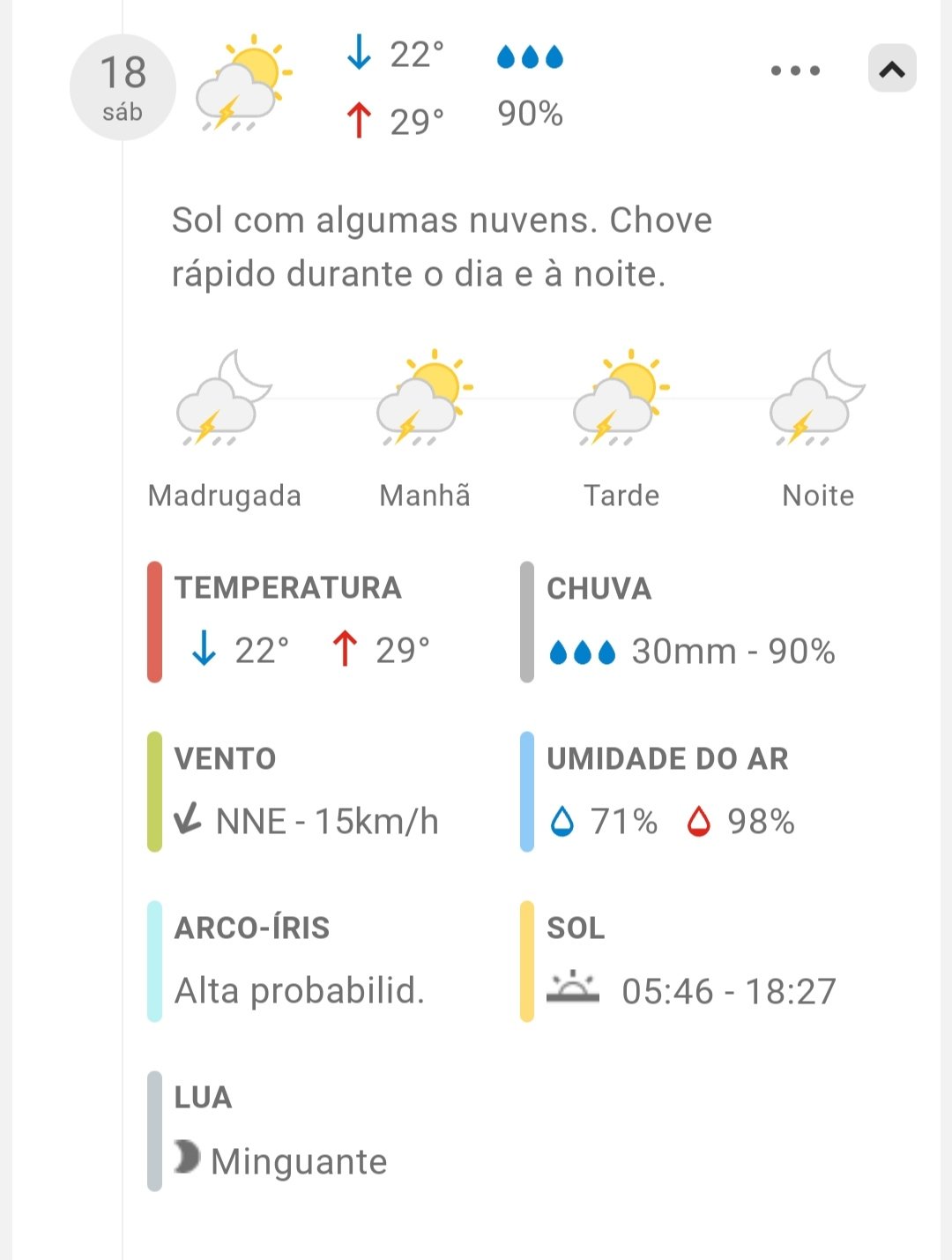Open the CHUVA rain details section

(599, 588)
